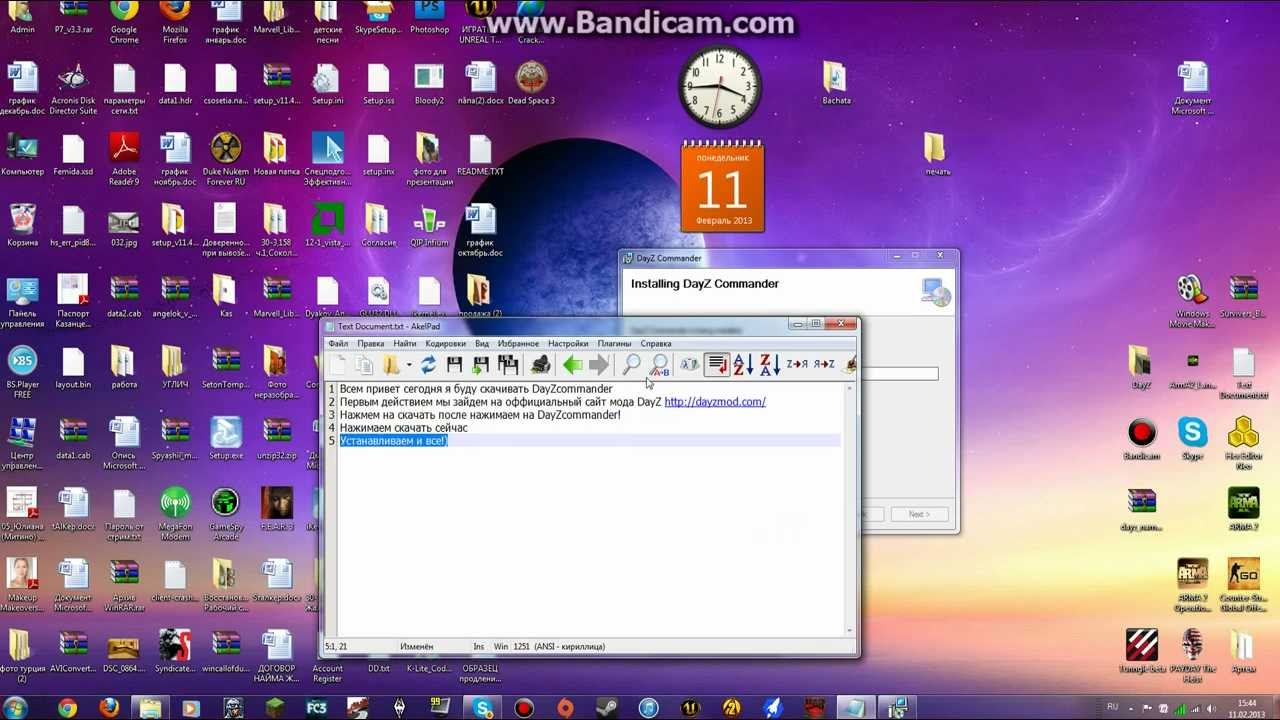The width and height of the screenshot is (1280, 720).
Task: Open the Кодировки menu
Action: click(x=446, y=343)
